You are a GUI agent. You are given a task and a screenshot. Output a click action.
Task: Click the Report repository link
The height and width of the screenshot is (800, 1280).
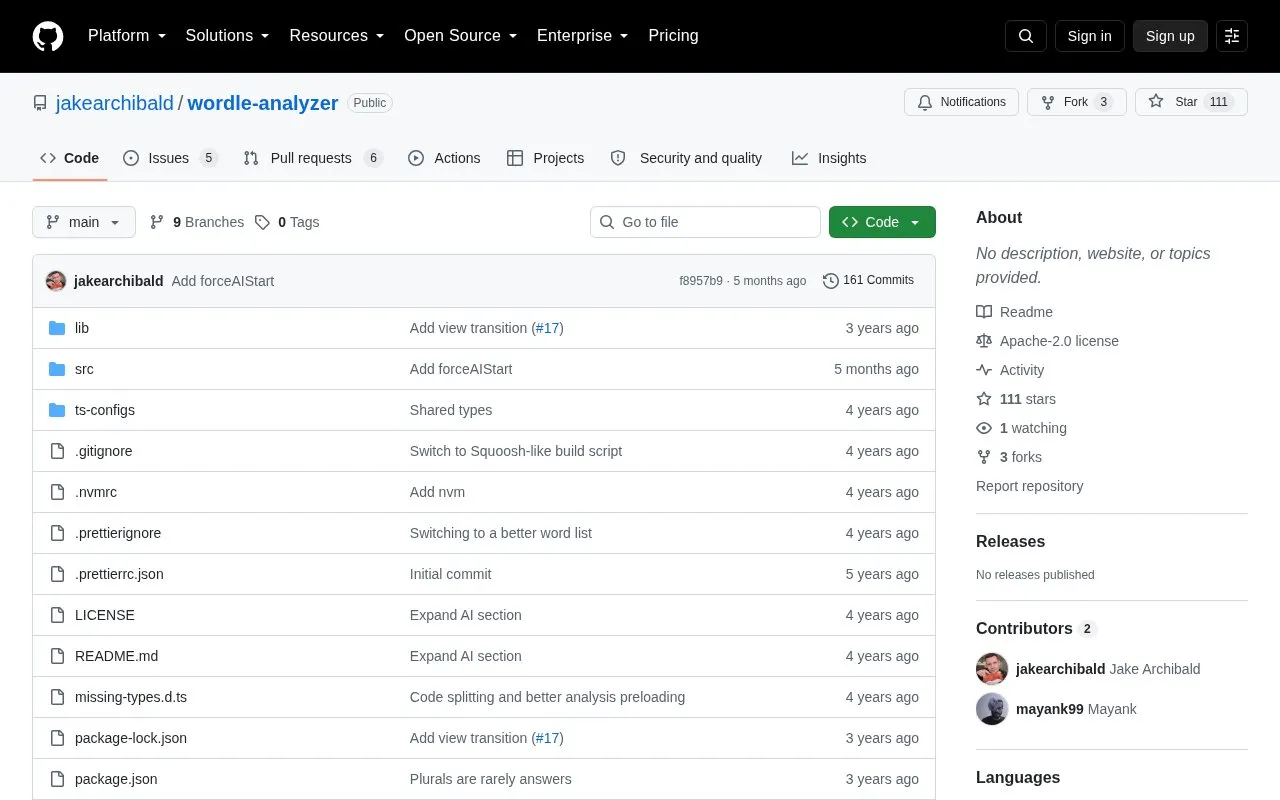[1030, 486]
